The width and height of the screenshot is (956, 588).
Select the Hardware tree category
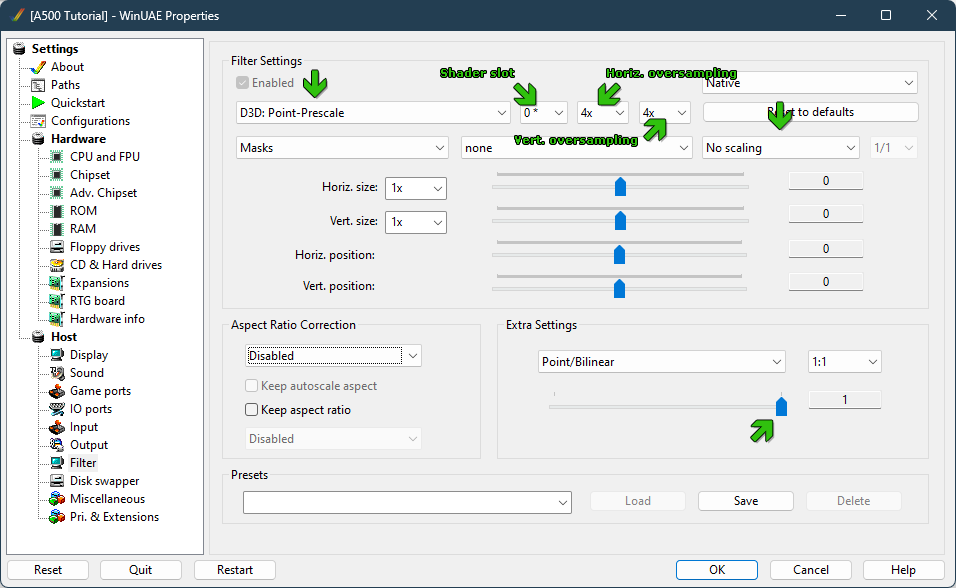pos(79,139)
